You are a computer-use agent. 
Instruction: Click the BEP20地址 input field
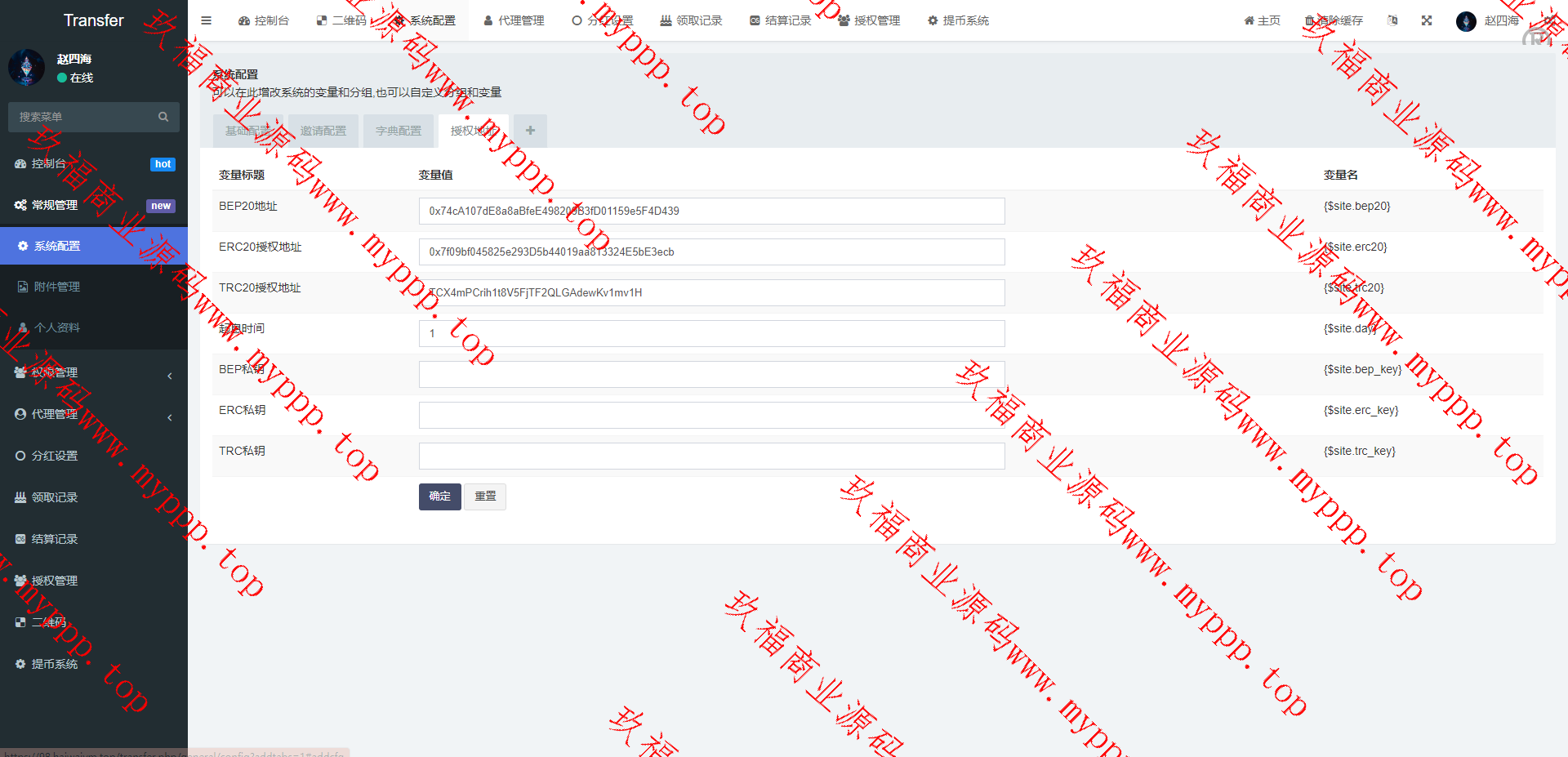[x=710, y=211]
